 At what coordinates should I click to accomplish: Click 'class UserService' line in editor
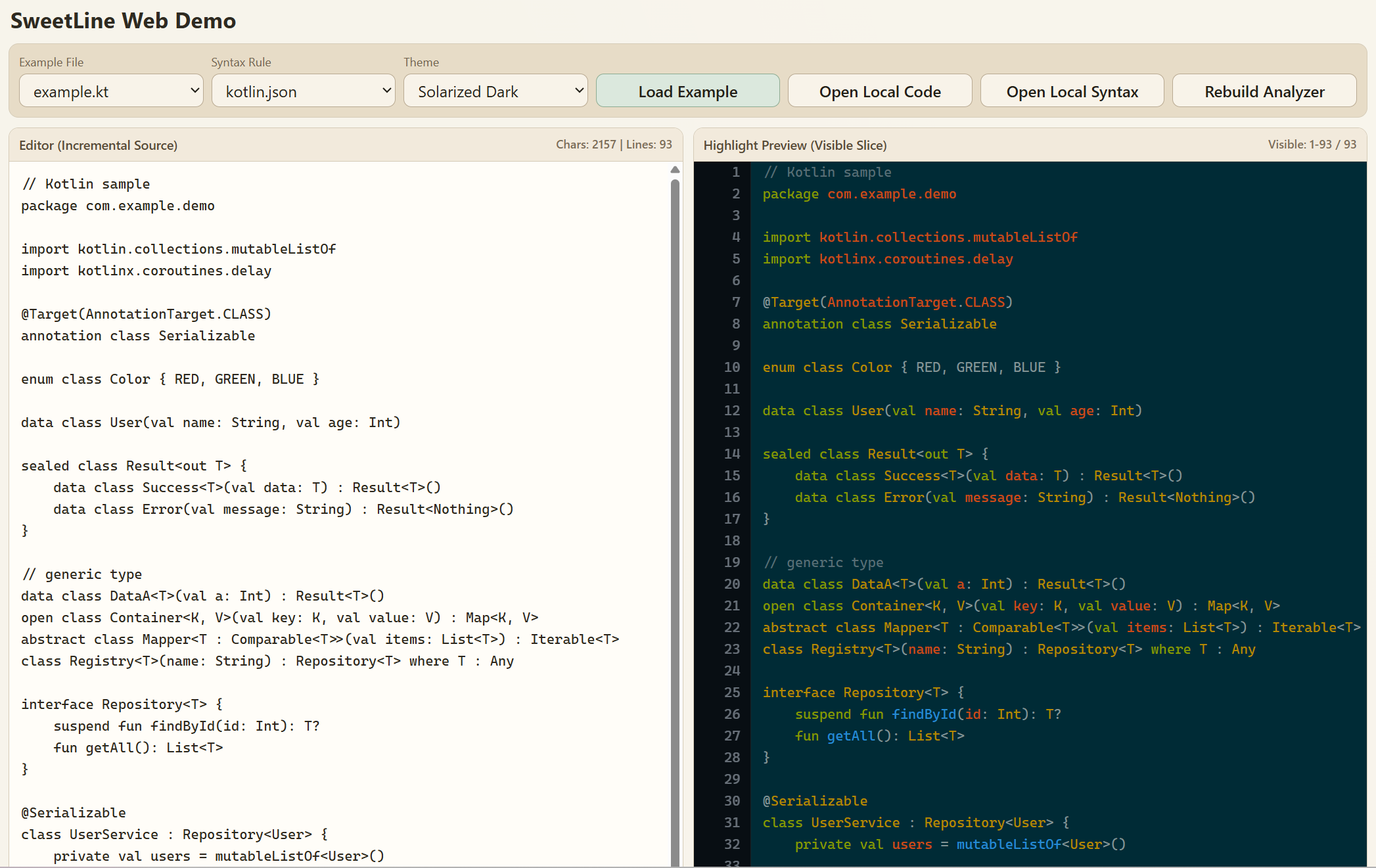175,834
